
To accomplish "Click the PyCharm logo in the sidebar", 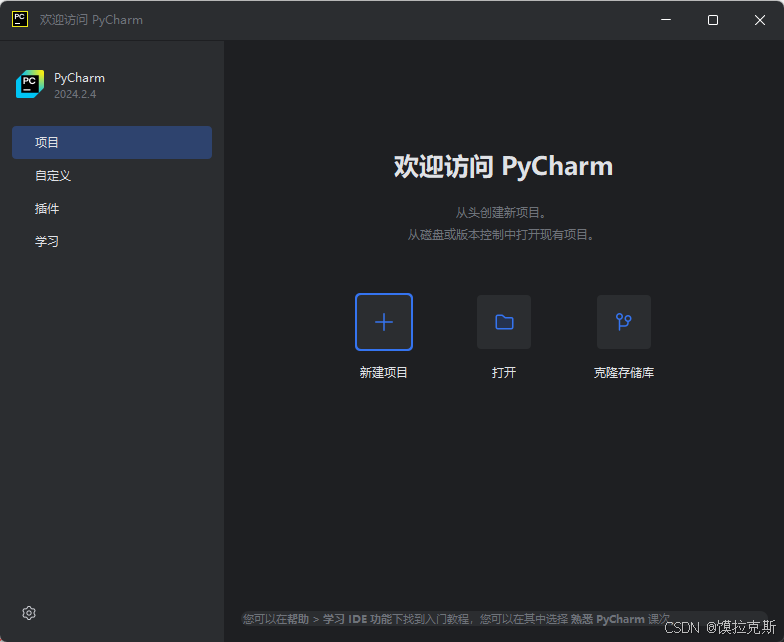I will coord(30,84).
